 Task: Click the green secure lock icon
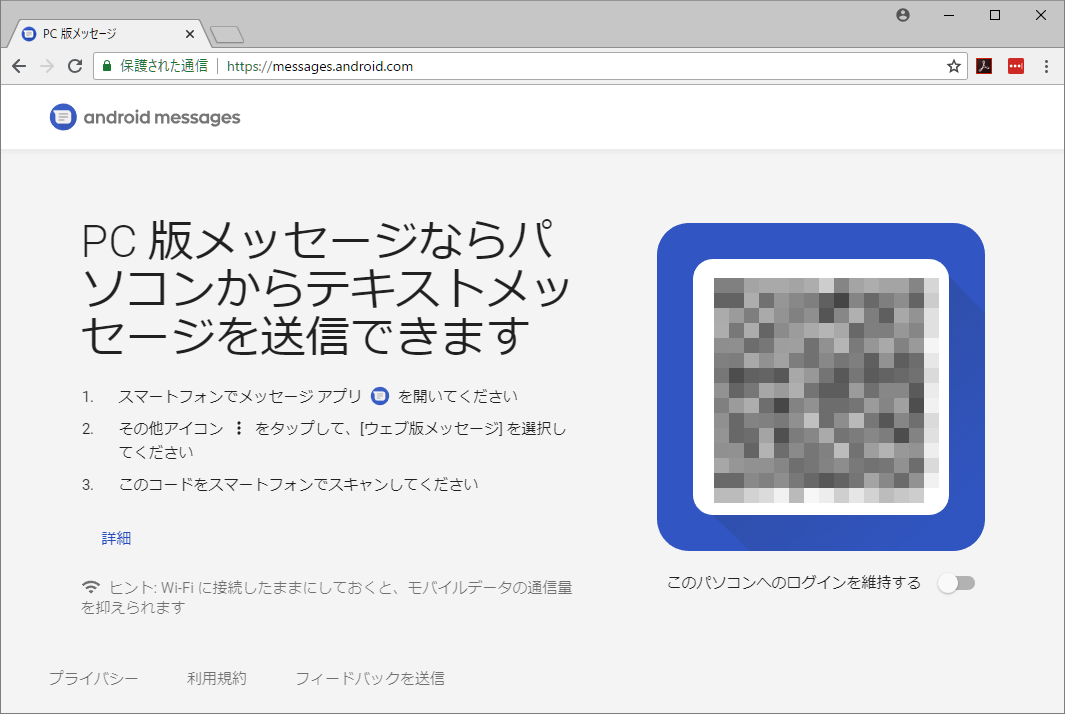click(107, 66)
